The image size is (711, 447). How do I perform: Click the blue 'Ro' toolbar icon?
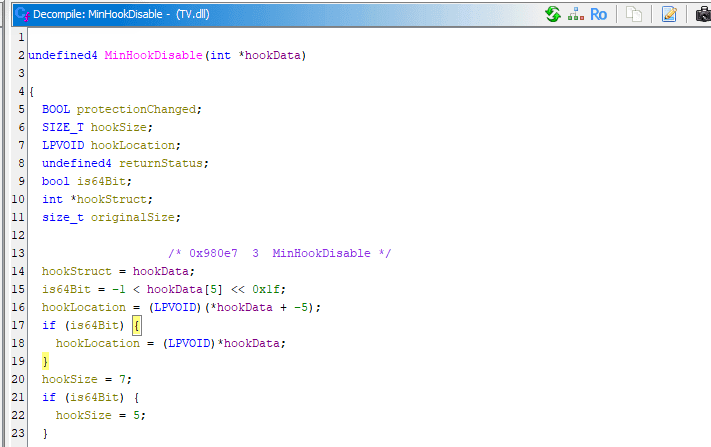click(599, 15)
